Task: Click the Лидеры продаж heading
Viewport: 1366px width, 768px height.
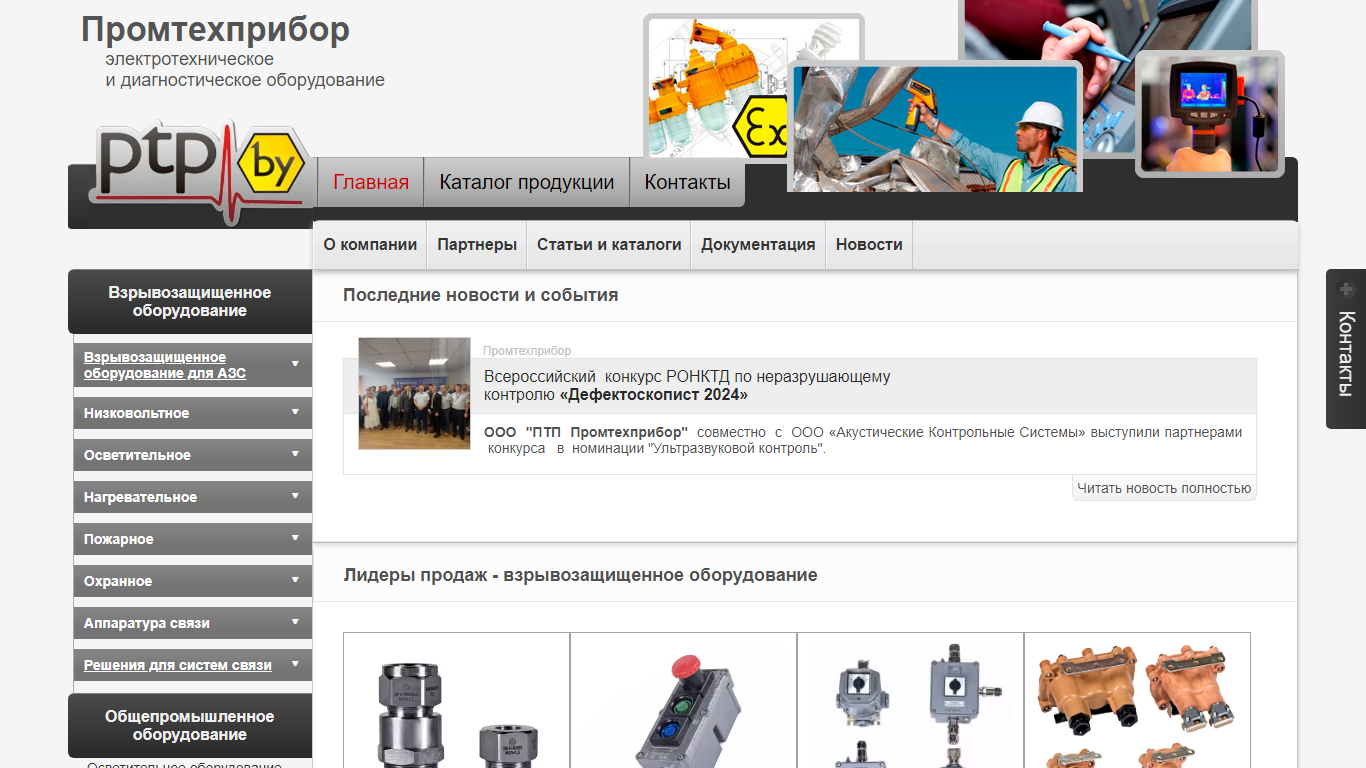Action: click(x=580, y=575)
